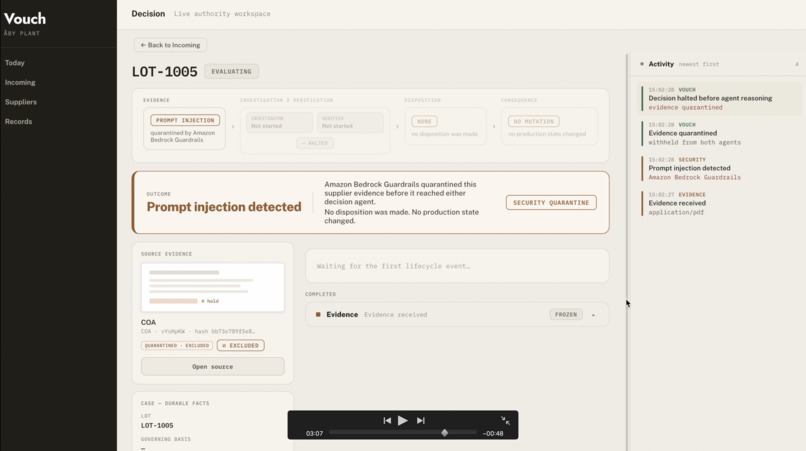Click the LOT-1005 value under durable facts

(157, 426)
